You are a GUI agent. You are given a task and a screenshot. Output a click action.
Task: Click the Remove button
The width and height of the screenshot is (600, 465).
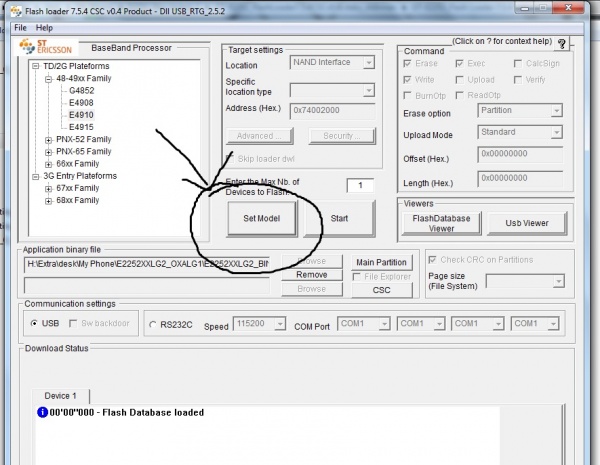click(x=312, y=275)
